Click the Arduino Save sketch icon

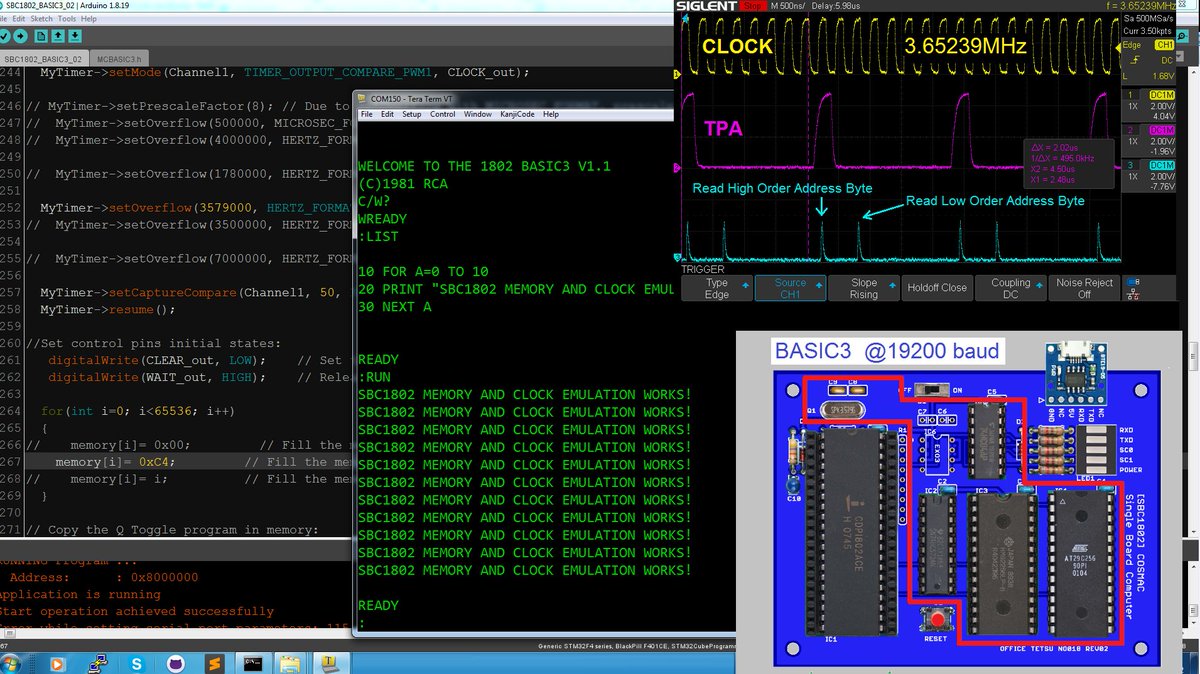[75, 36]
